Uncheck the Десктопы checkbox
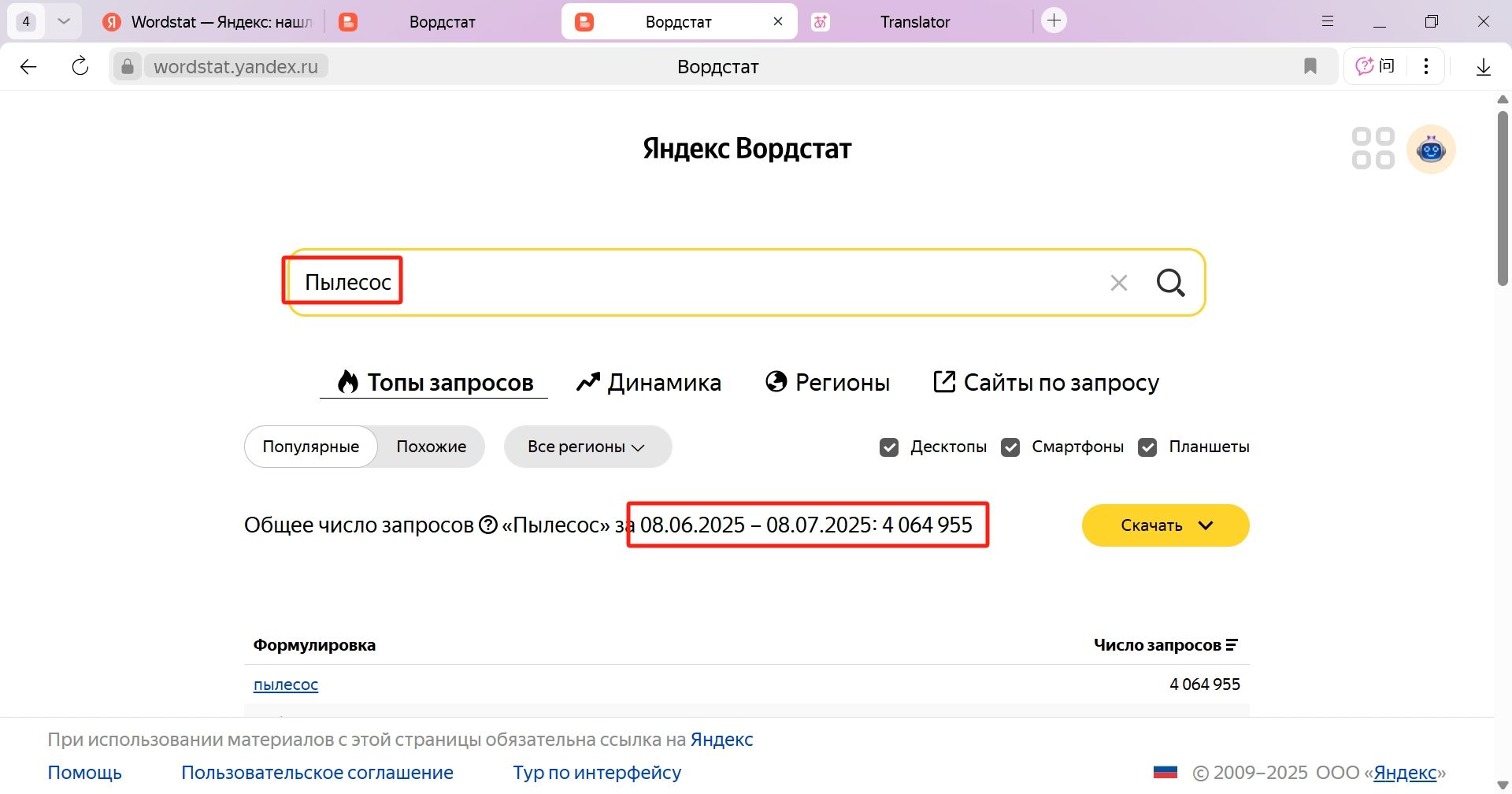 pos(889,447)
